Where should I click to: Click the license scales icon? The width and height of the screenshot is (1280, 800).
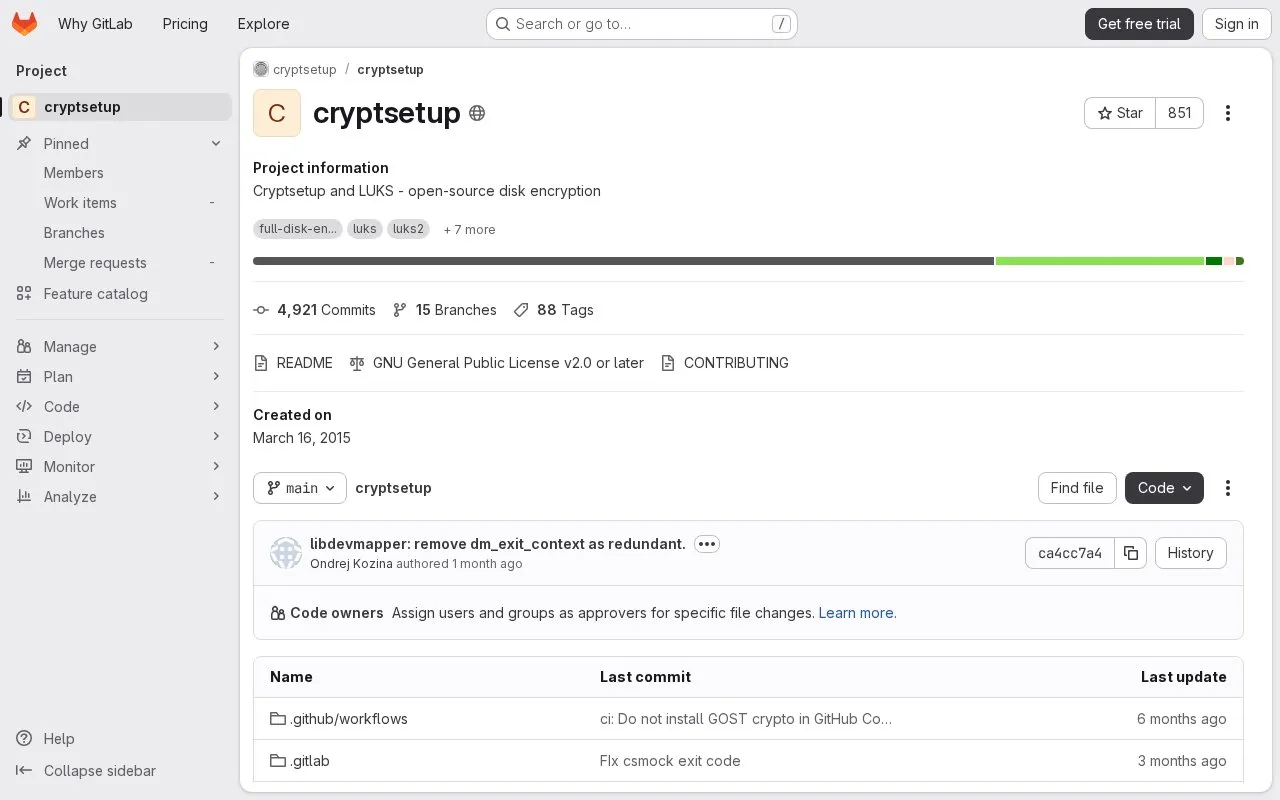[x=357, y=363]
